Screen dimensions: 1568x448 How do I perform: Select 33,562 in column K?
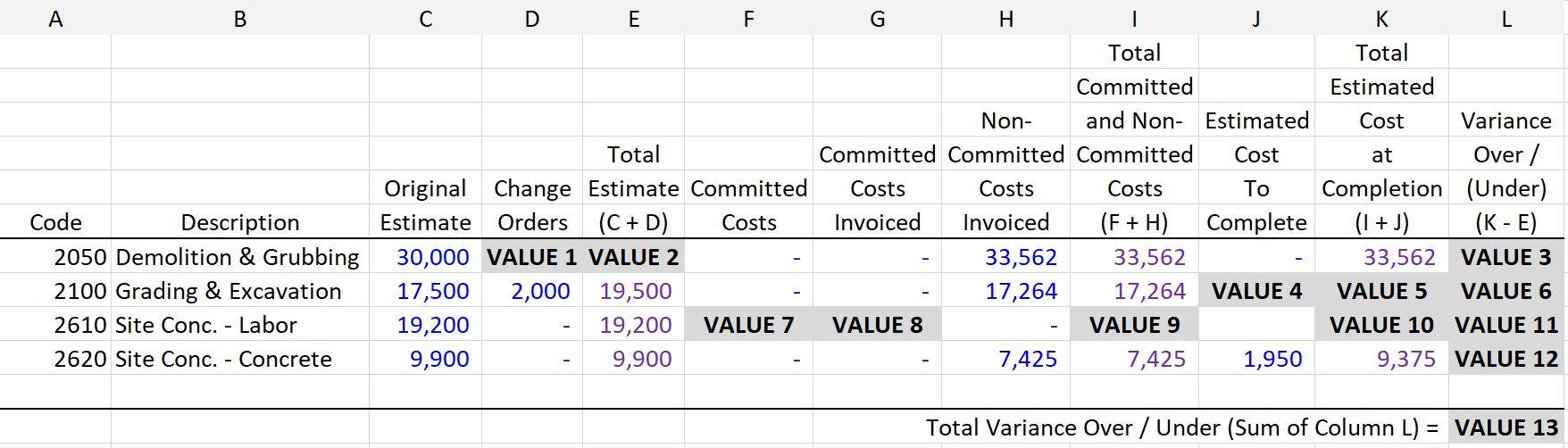coord(1381,257)
